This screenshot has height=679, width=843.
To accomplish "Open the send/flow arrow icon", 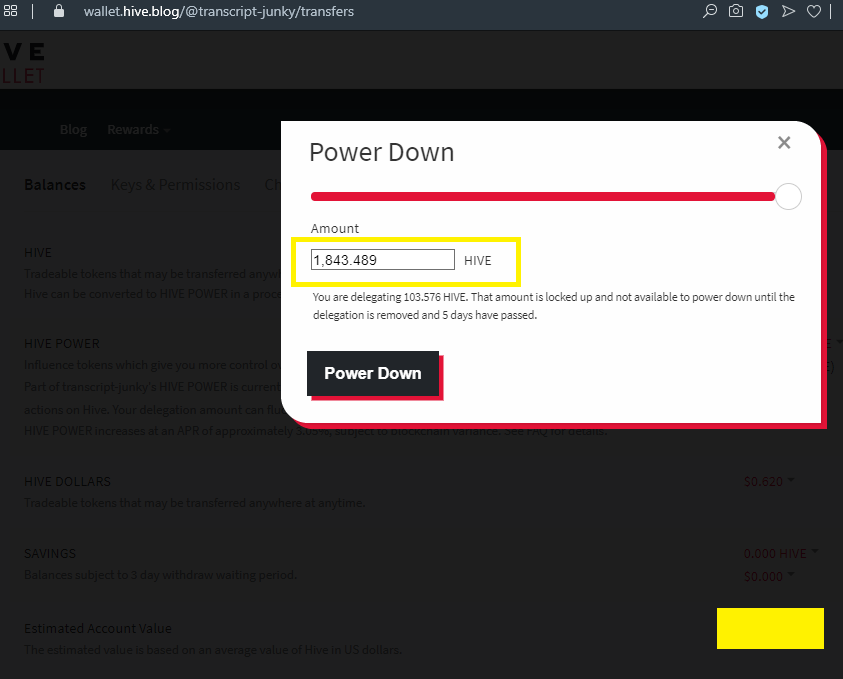I will [788, 11].
